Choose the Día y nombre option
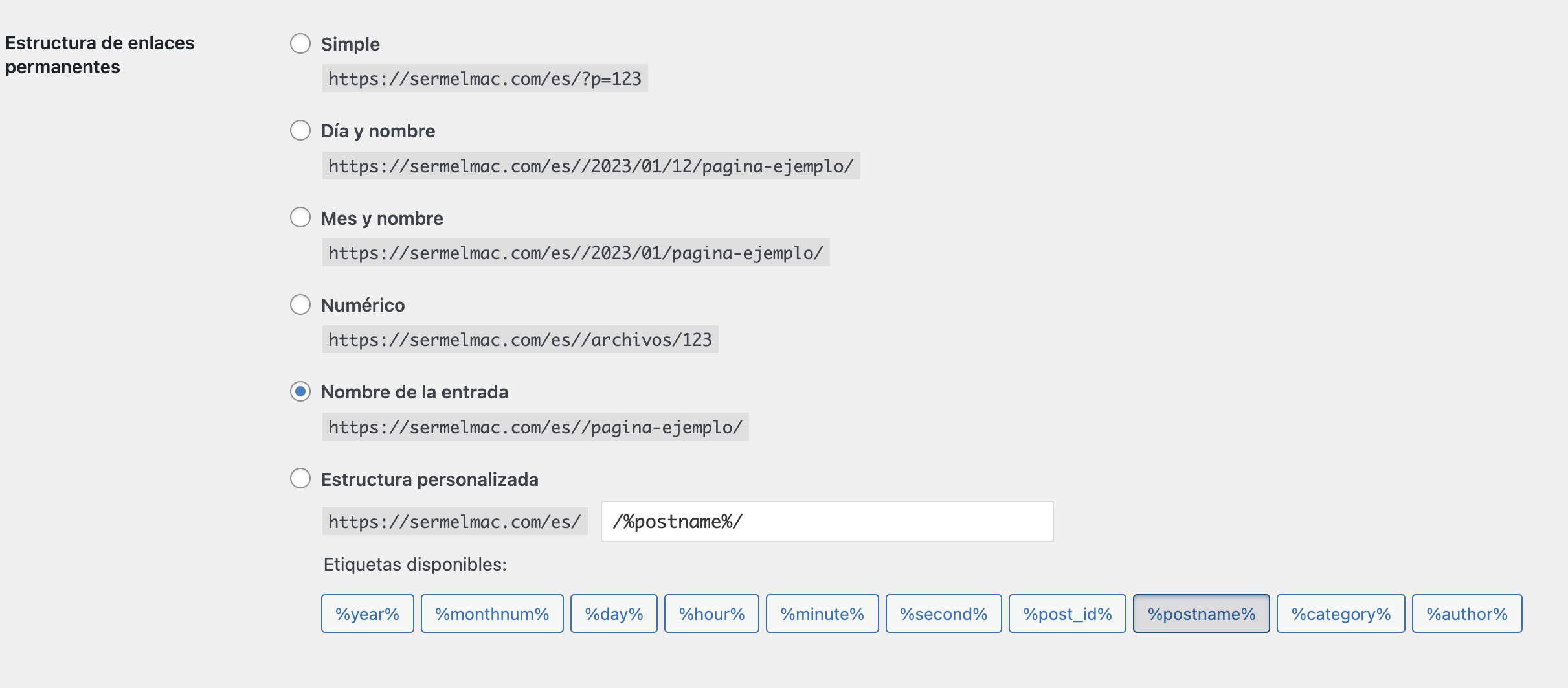1568x688 pixels. click(300, 130)
